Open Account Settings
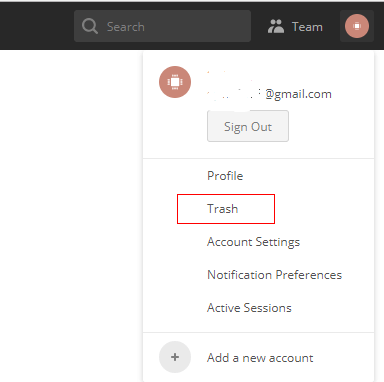Viewport: 384px width, 382px height. (253, 242)
